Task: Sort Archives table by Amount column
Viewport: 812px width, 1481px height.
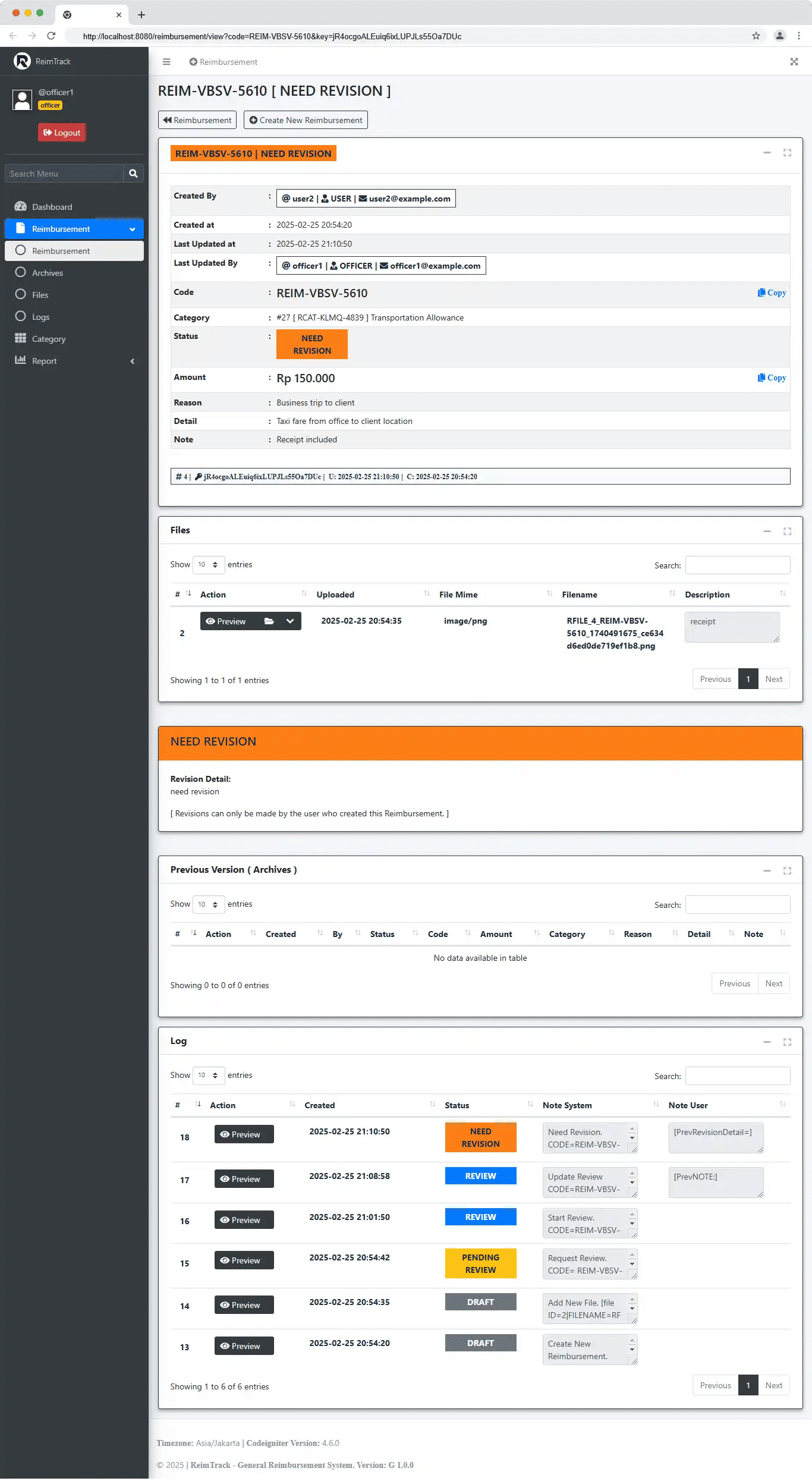Action: point(509,934)
